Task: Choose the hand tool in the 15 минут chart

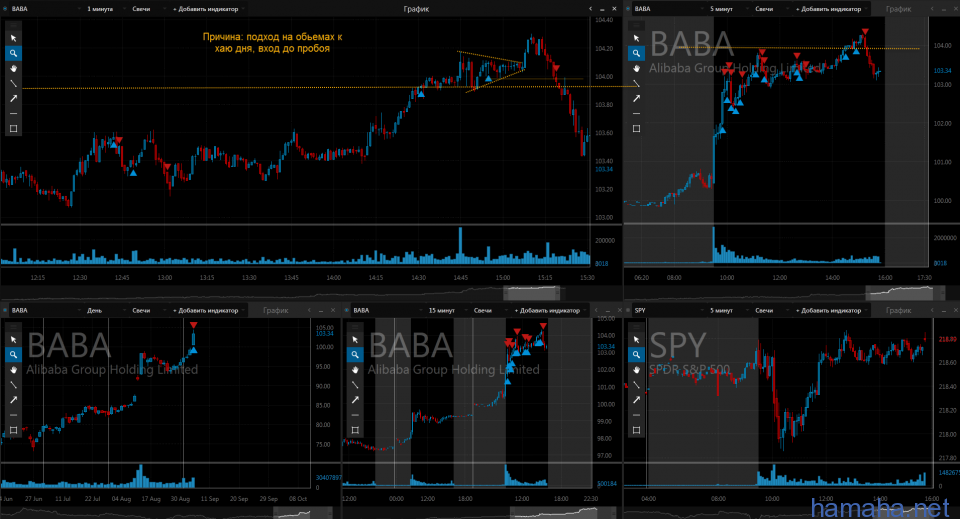Action: (355, 370)
